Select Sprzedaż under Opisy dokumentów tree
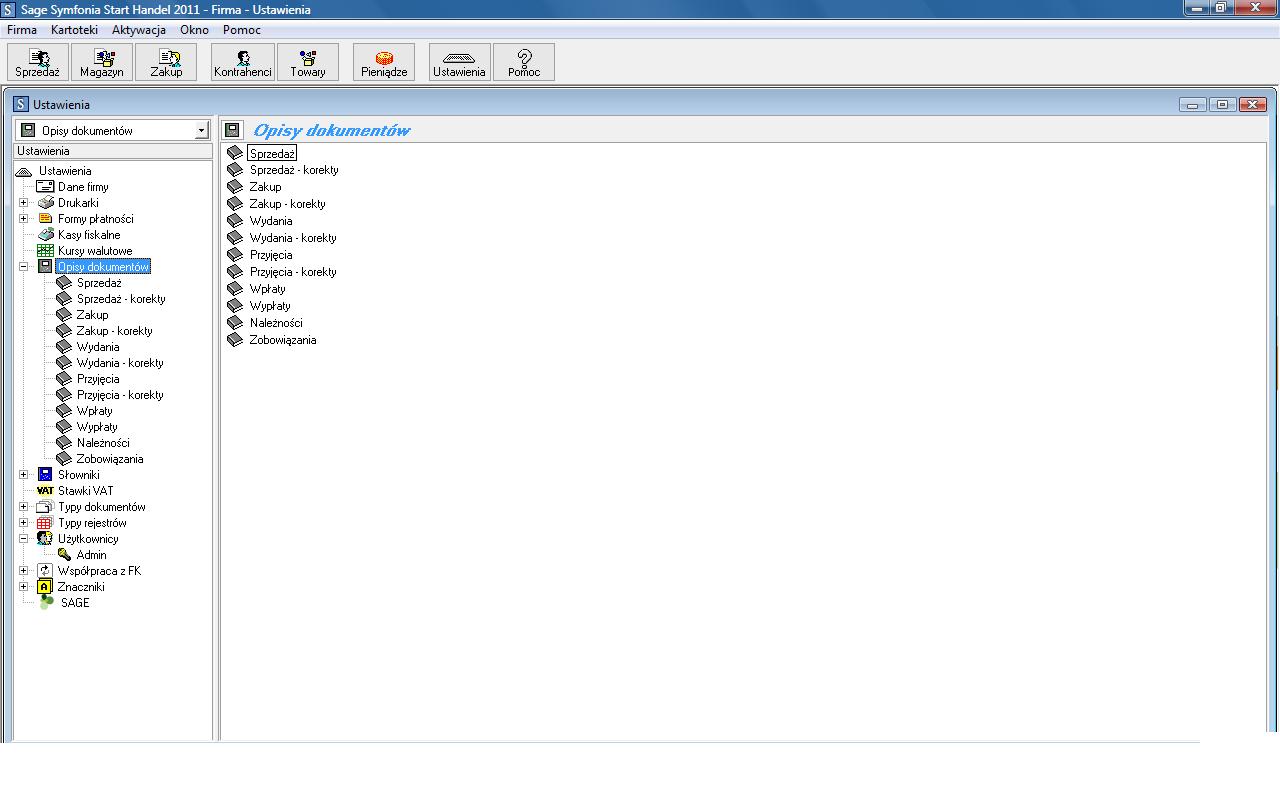1280x800 pixels. tap(99, 283)
